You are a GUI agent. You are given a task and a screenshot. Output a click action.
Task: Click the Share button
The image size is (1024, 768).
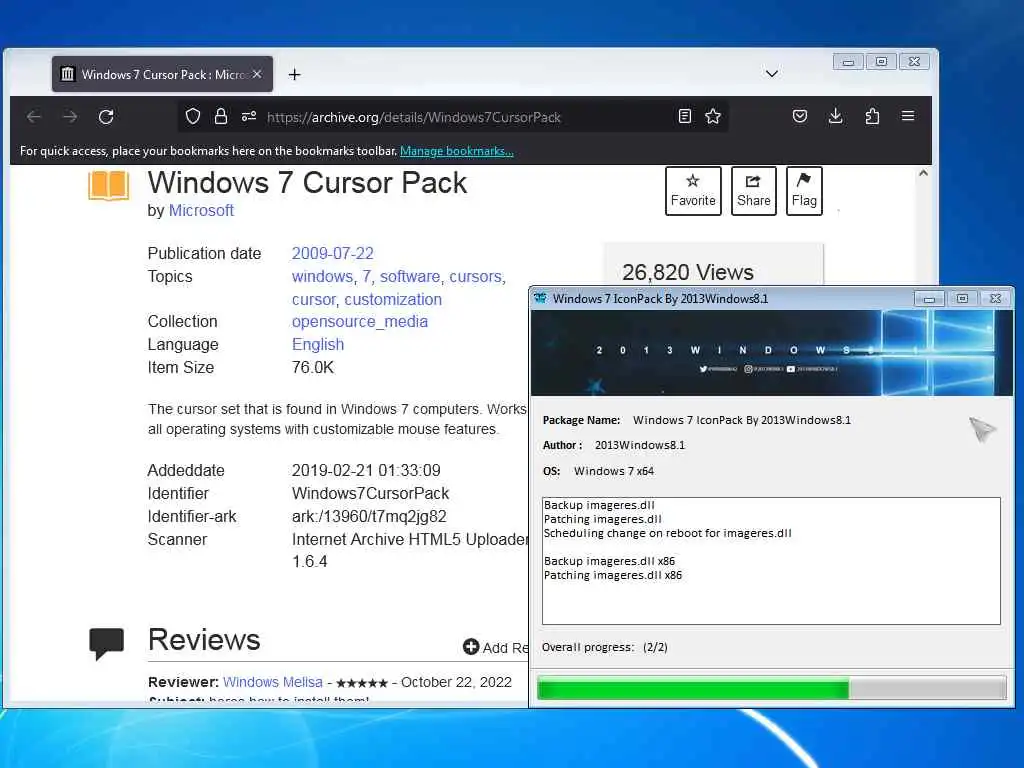pyautogui.click(x=754, y=191)
